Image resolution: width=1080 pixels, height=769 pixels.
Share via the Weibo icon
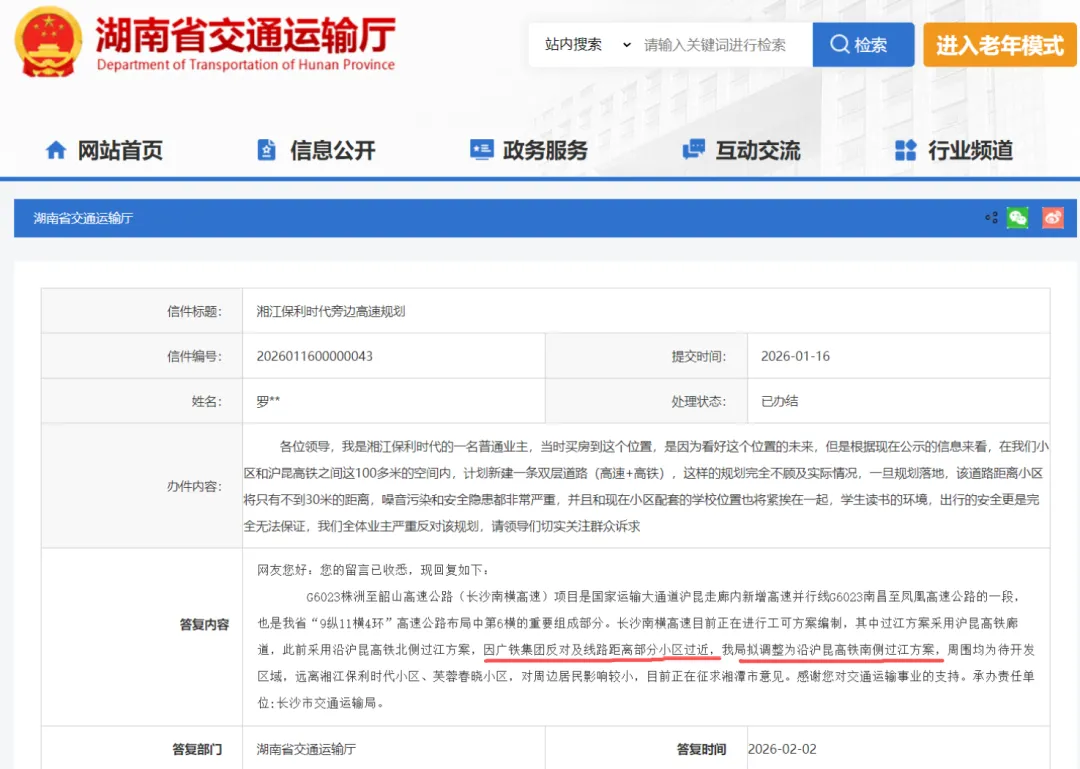(1052, 218)
